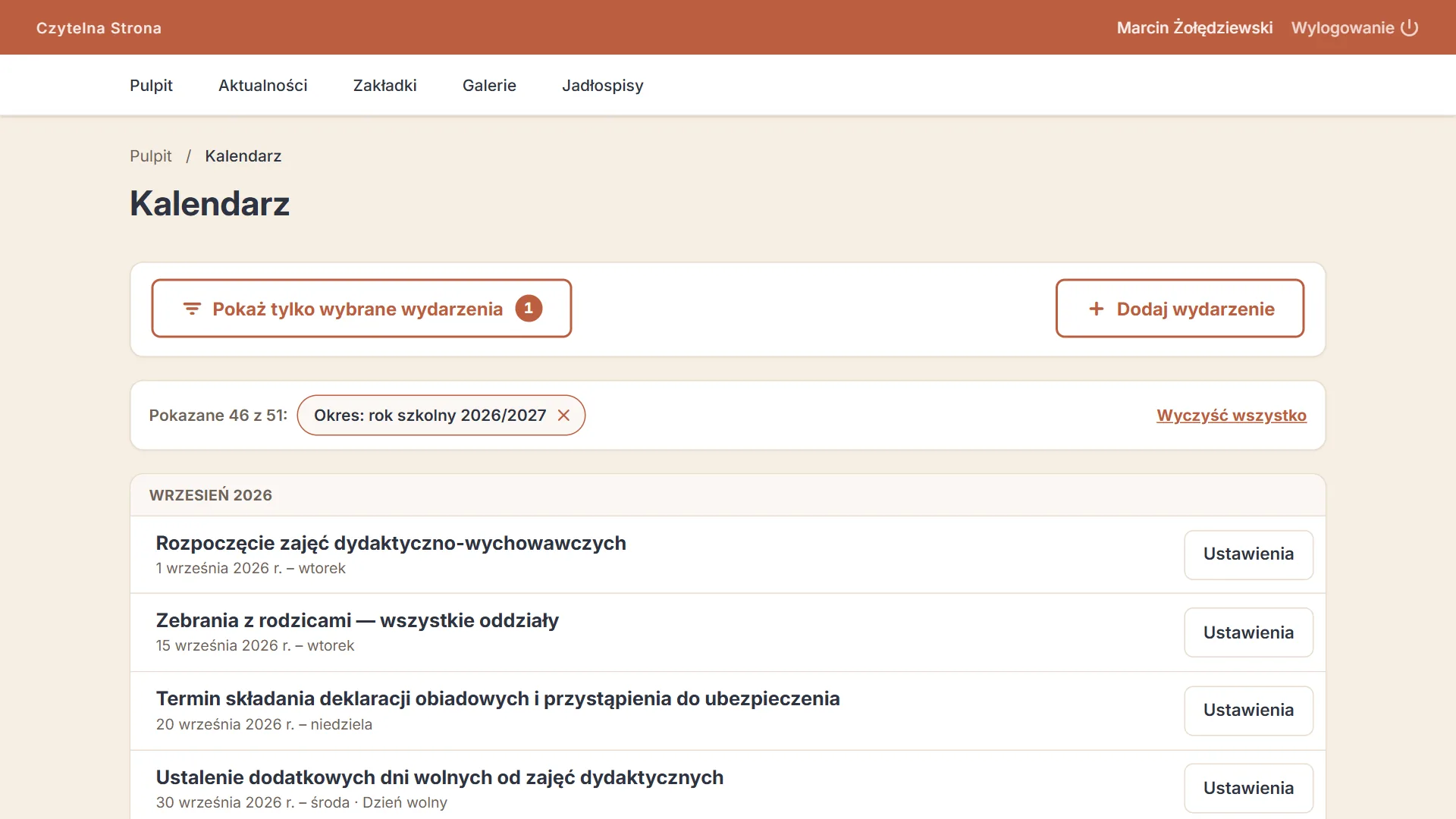Open the Pulpit menu item
Screen dimensions: 1456x819
coord(151,86)
